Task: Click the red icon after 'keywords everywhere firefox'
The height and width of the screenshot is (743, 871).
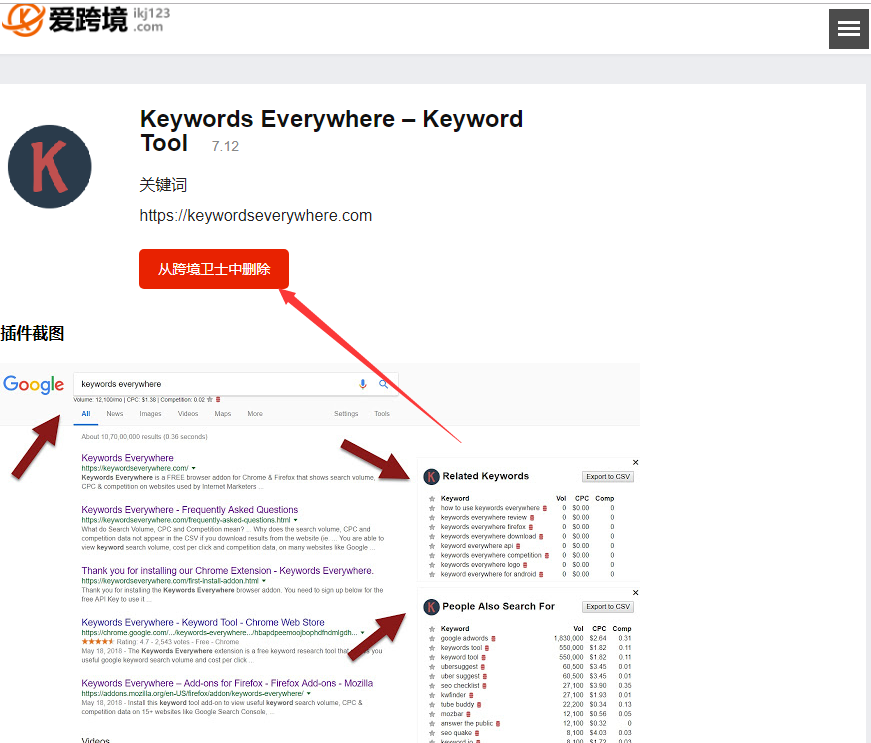Action: (x=530, y=527)
